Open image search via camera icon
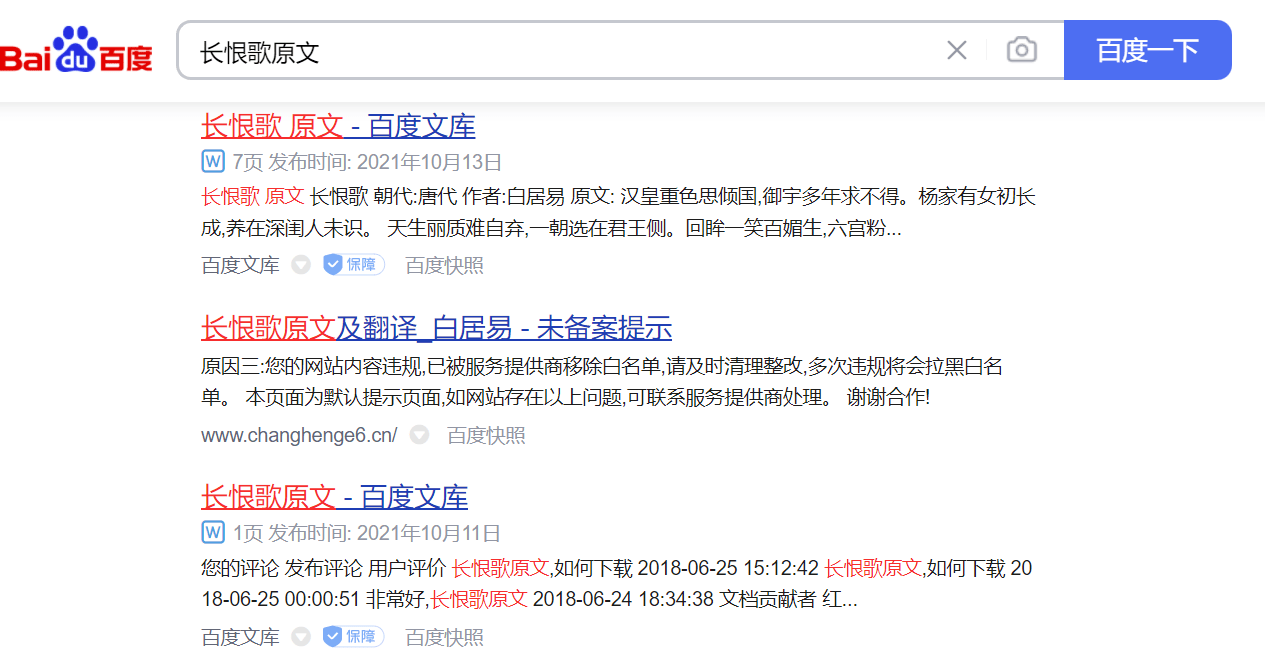This screenshot has width=1265, height=664. [1021, 50]
